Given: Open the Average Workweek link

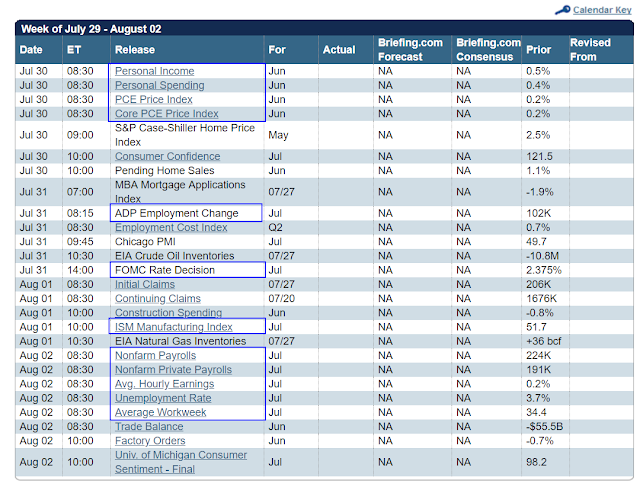Looking at the screenshot, I should click(160, 412).
